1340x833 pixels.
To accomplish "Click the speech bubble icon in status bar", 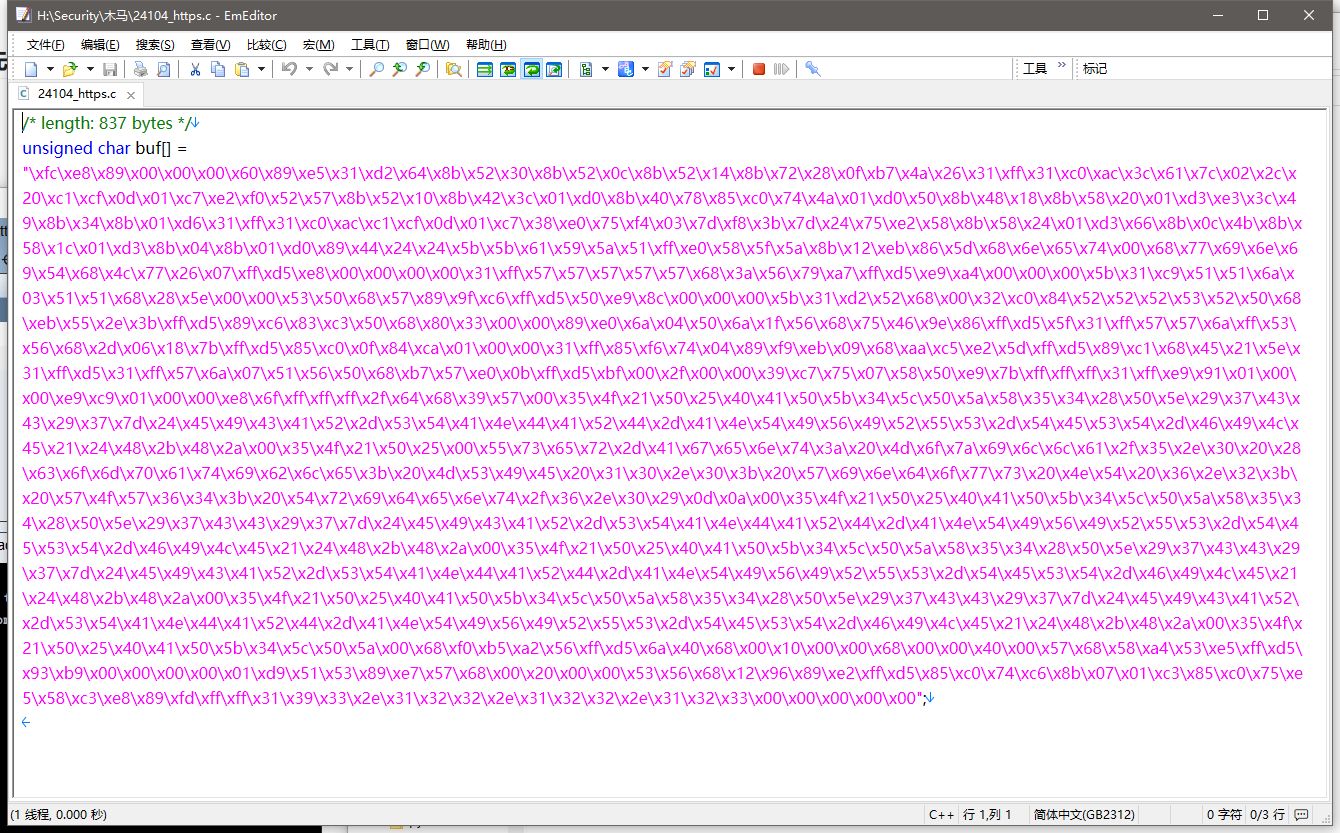I will pyautogui.click(x=1301, y=815).
